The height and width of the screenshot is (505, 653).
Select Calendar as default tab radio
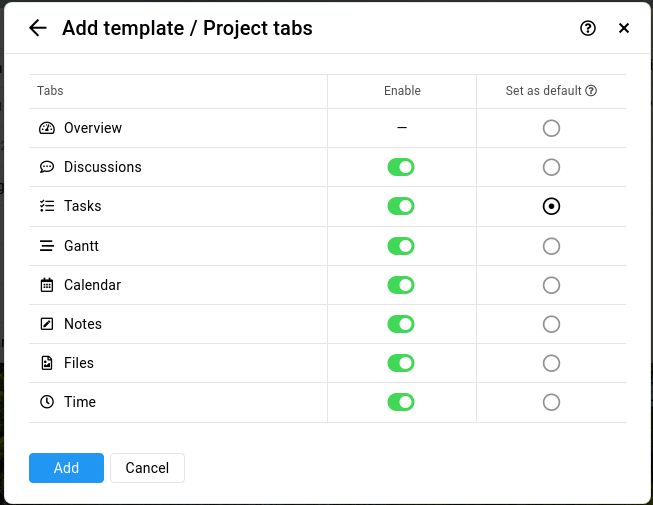[x=551, y=285]
